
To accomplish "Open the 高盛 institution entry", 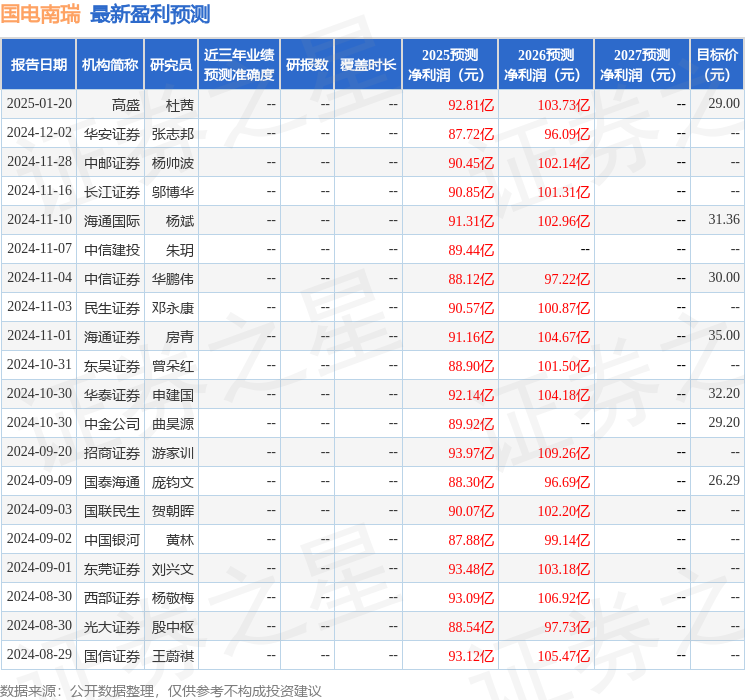I will [126, 104].
